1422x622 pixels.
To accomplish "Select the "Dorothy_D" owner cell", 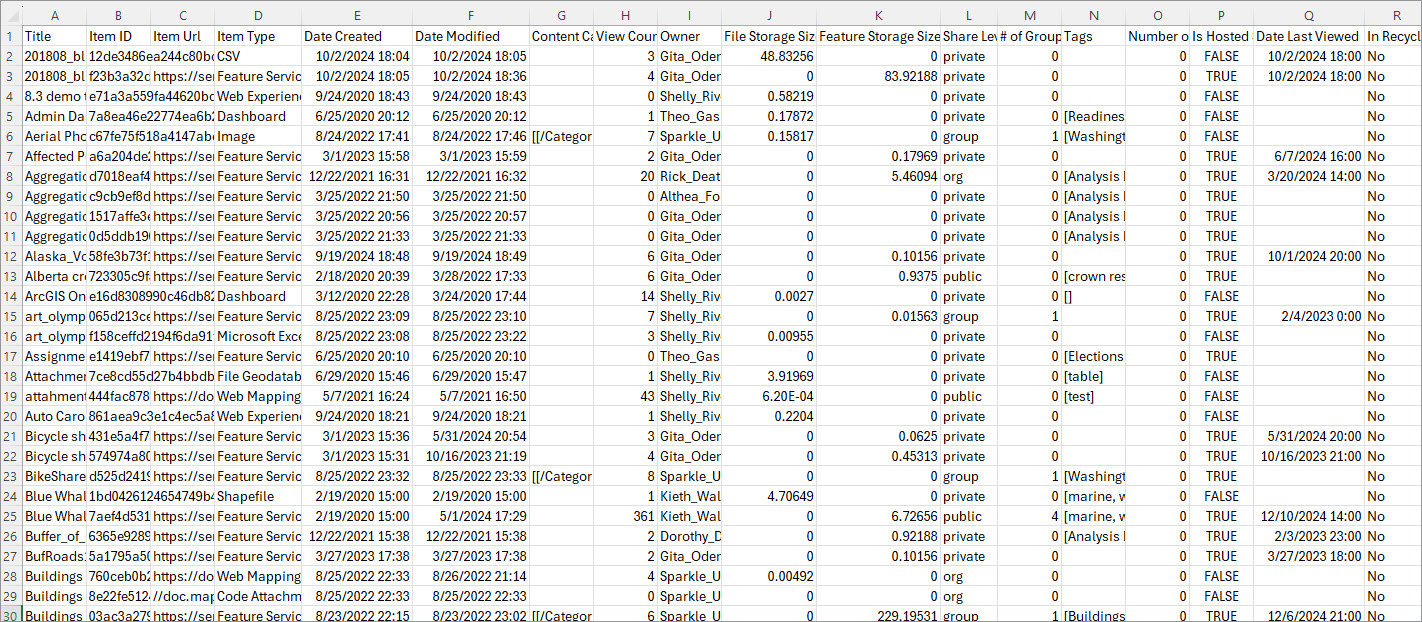I will click(689, 536).
